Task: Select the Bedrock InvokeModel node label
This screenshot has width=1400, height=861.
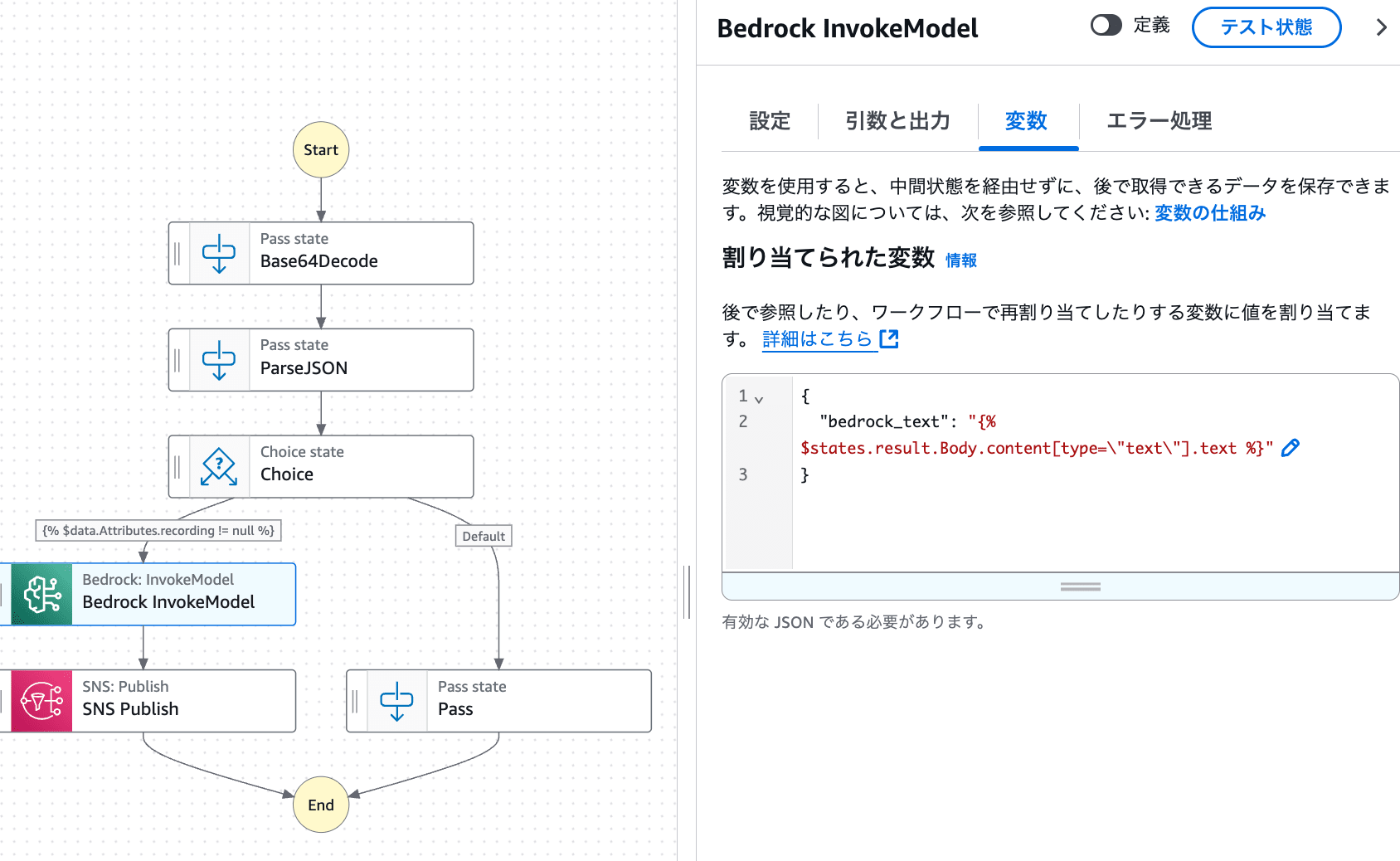Action: pos(168,602)
